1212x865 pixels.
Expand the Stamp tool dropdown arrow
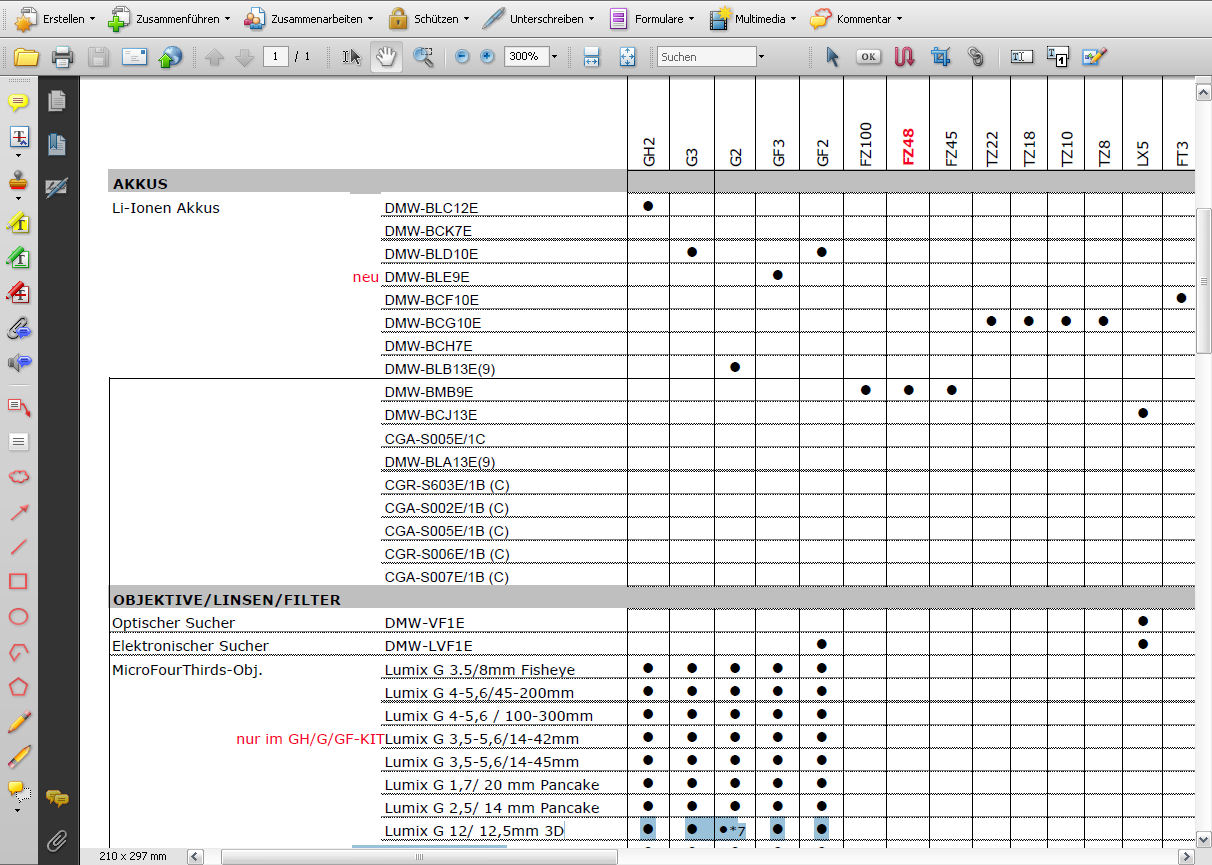[x=19, y=198]
